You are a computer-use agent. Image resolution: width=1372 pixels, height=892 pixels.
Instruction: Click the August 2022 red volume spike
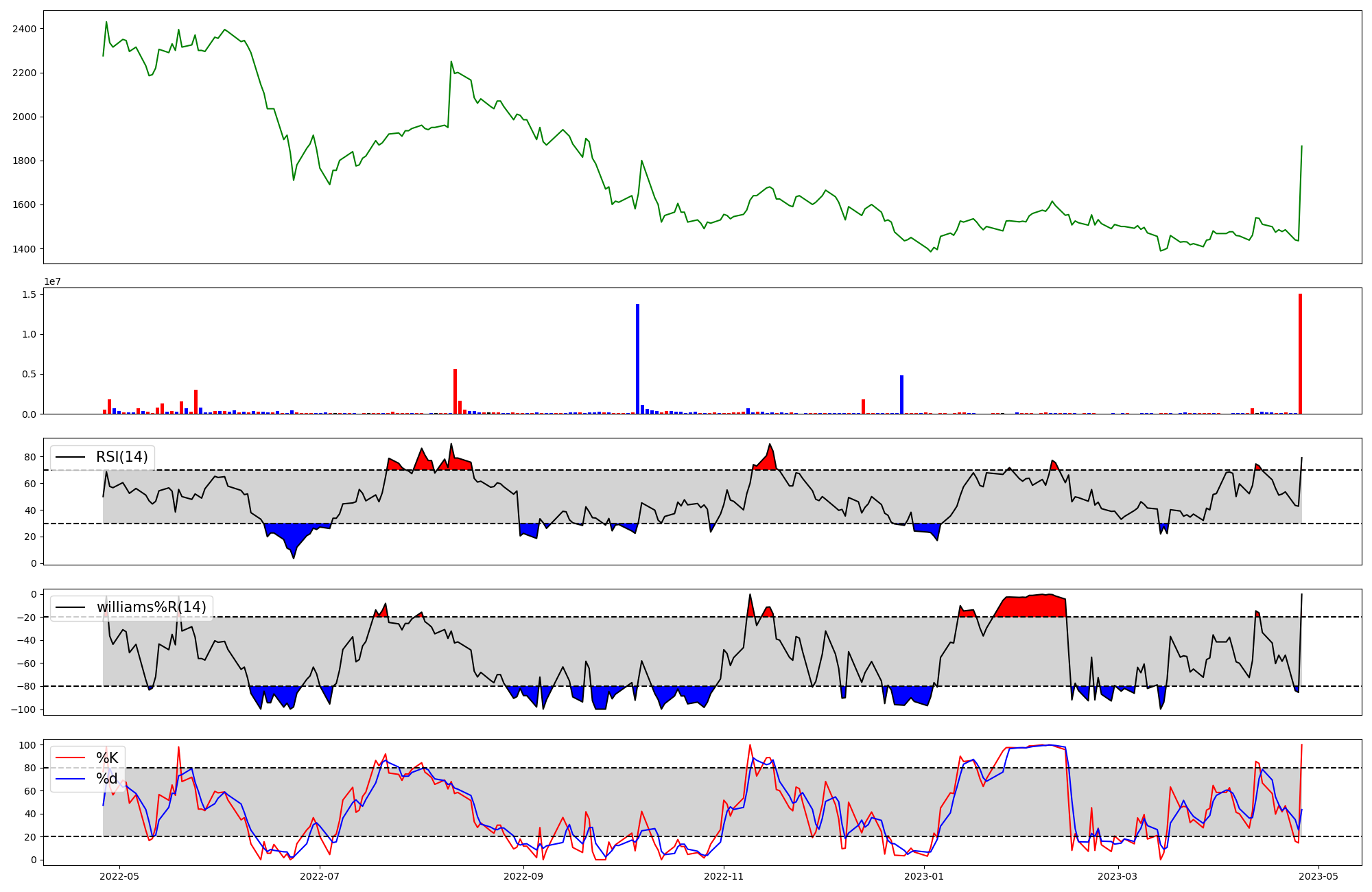click(455, 392)
